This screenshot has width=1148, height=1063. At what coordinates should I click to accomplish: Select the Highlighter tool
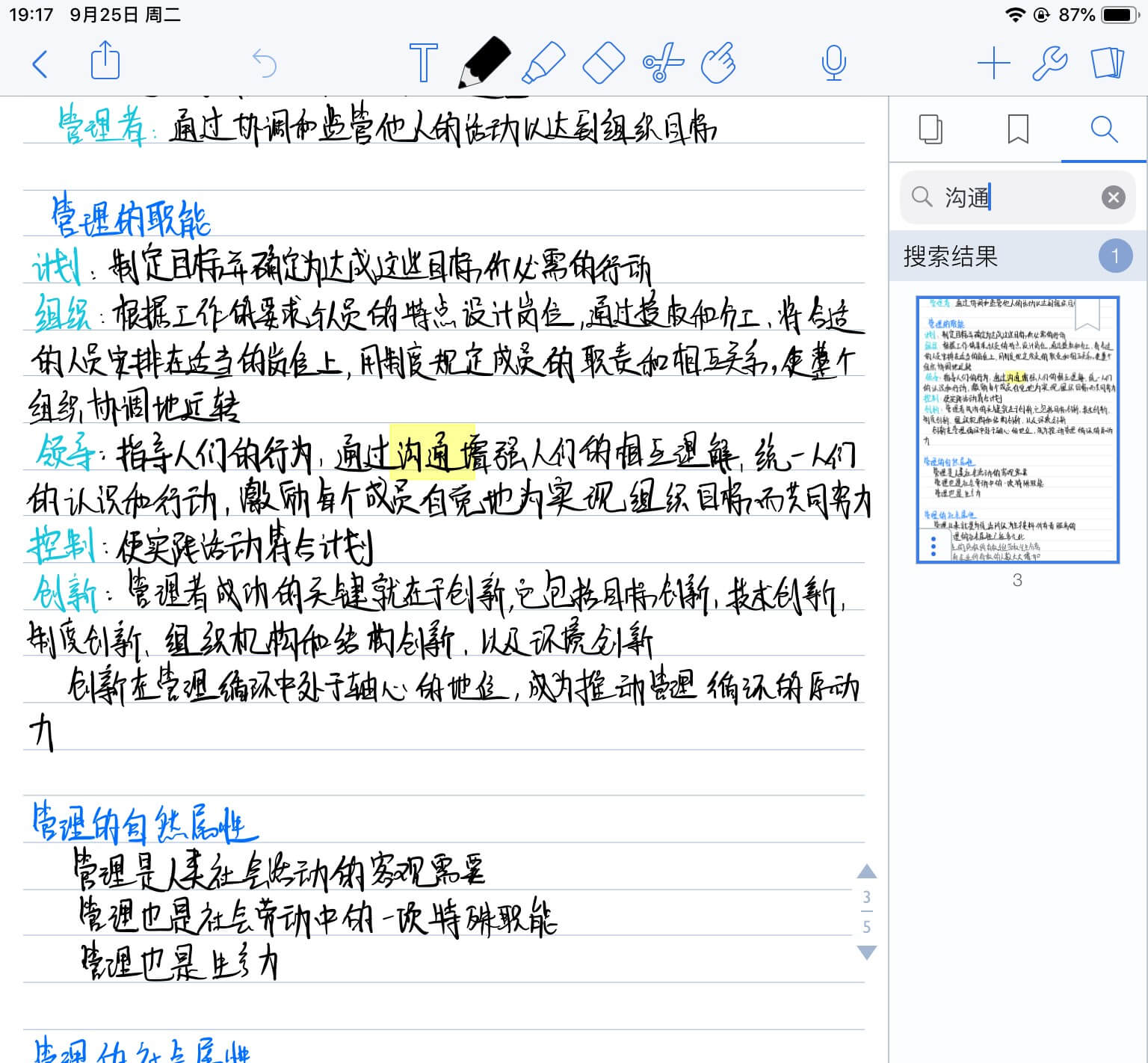click(x=543, y=63)
